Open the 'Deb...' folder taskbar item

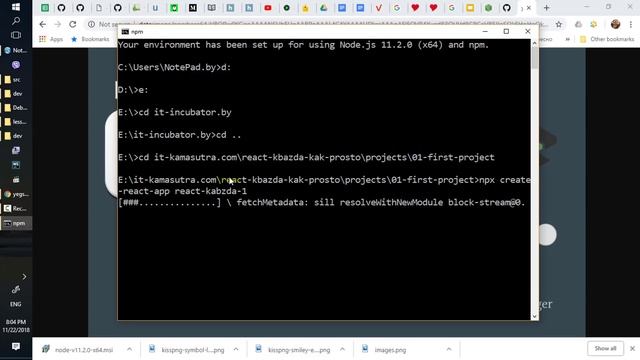[16, 108]
